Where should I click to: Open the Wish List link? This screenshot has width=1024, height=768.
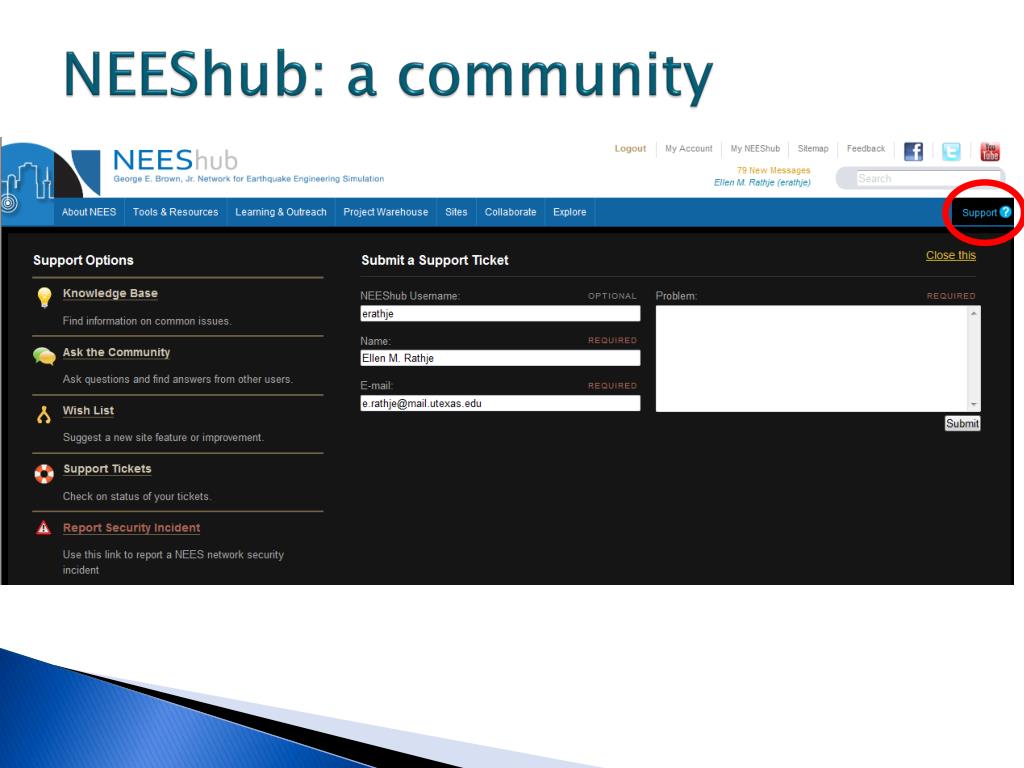coord(88,410)
